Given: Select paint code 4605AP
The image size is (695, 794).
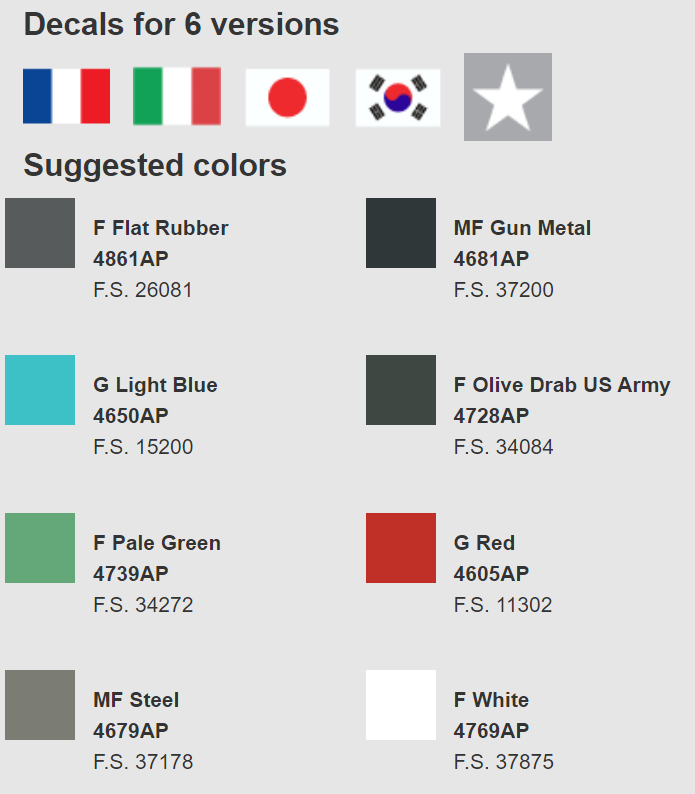Looking at the screenshot, I should 492,574.
